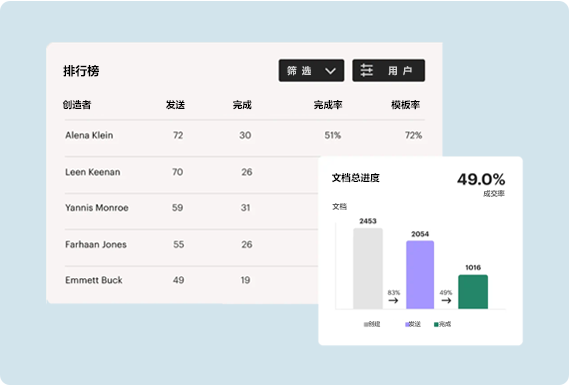Select the Farhaan Jones row name

pos(96,244)
